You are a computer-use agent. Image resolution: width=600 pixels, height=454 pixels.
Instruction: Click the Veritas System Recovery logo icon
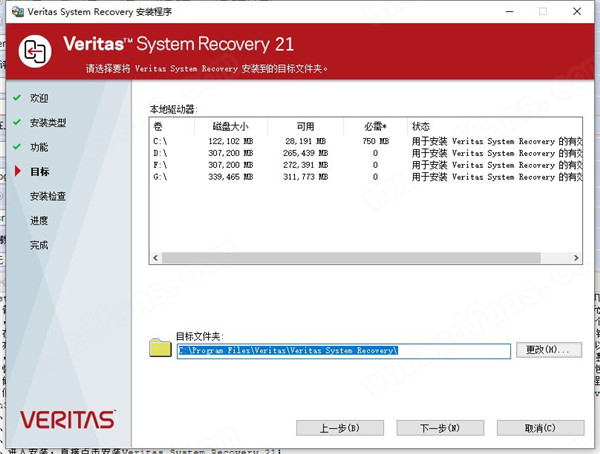tap(35, 51)
